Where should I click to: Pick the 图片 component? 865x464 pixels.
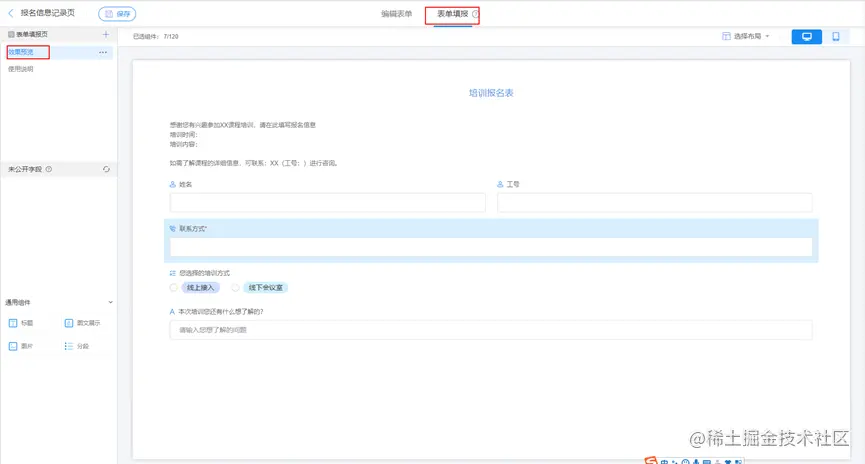(x=21, y=346)
